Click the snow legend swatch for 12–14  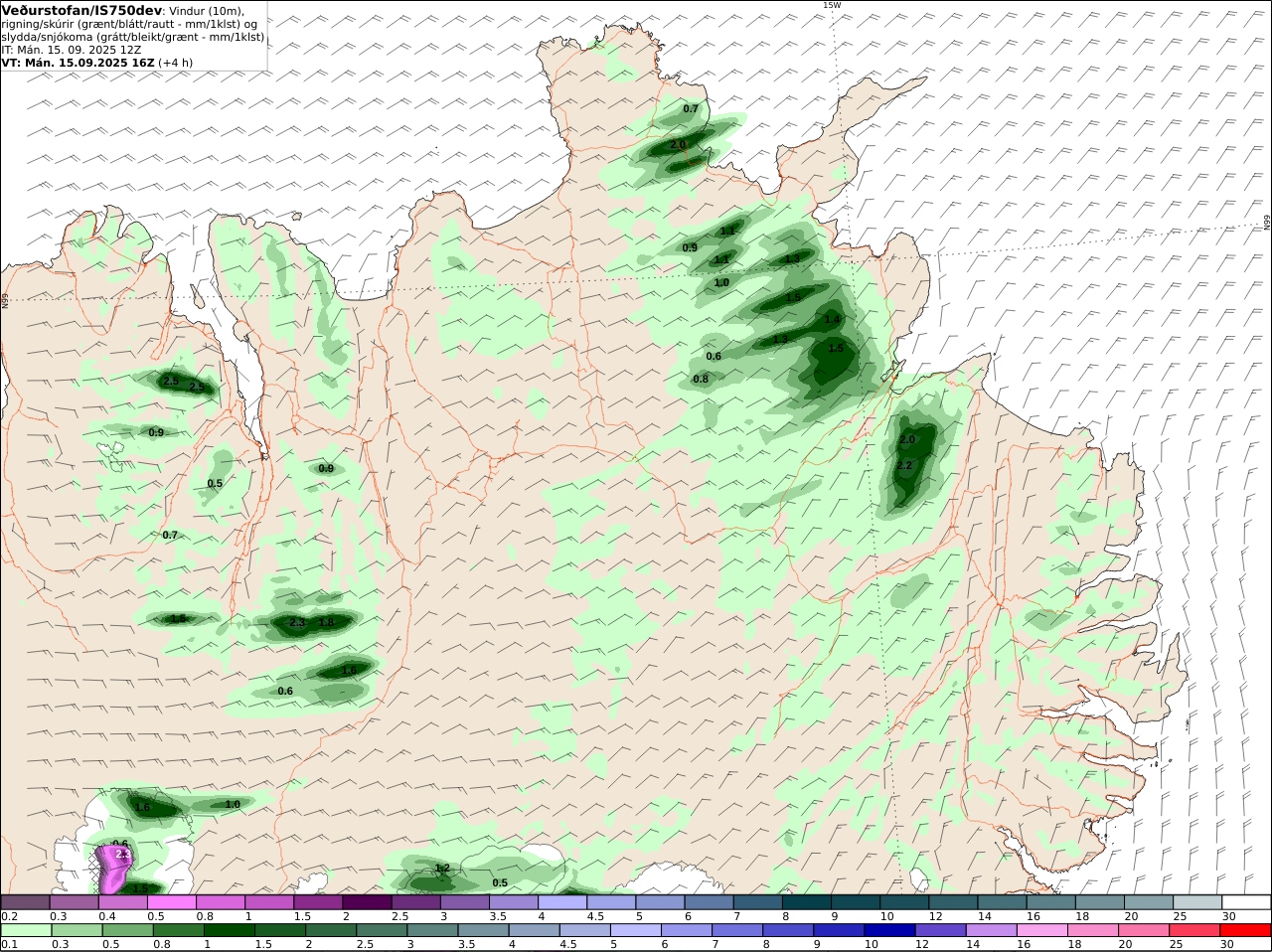pos(953,901)
